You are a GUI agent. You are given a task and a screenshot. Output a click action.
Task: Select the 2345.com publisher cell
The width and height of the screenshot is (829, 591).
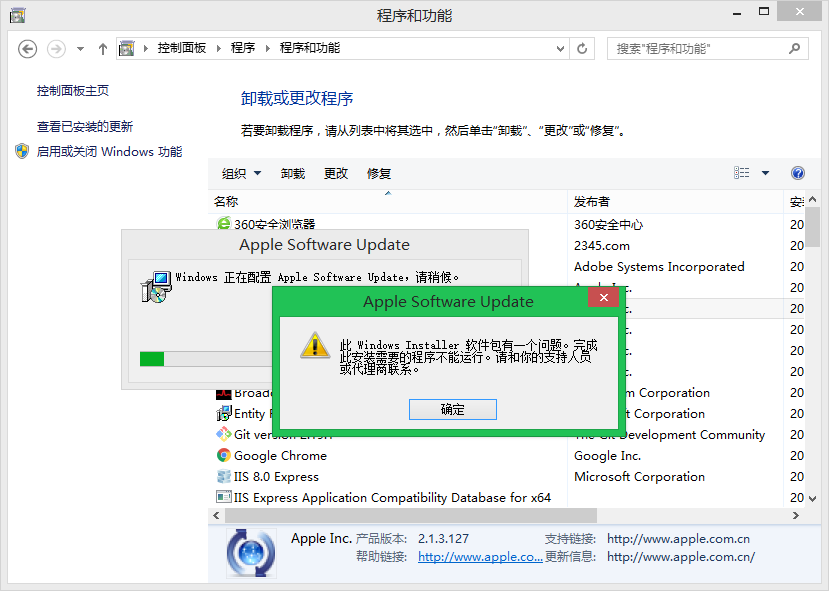[x=602, y=246]
